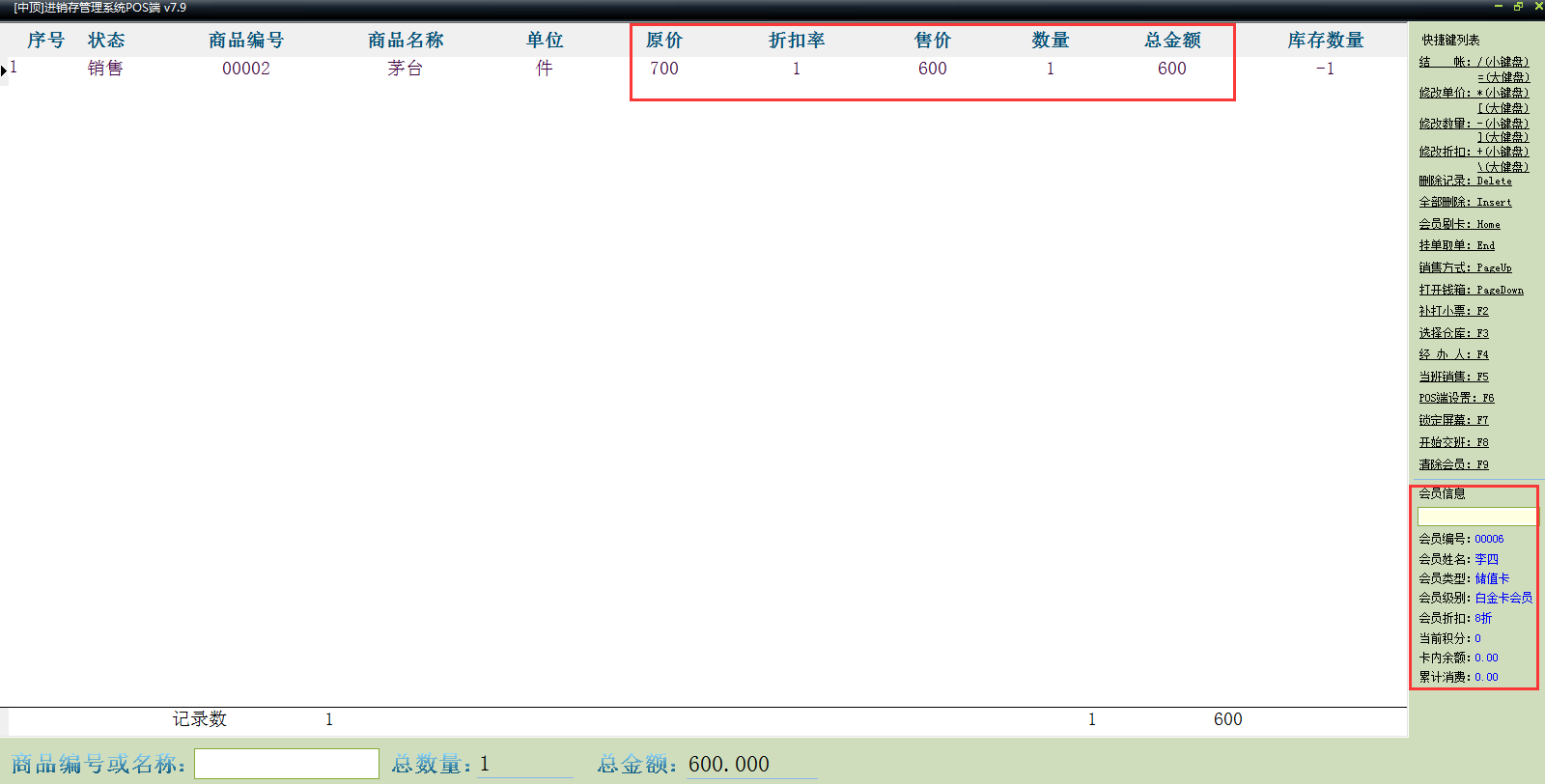Click member name value 李四
The image size is (1545, 784).
1487,559
